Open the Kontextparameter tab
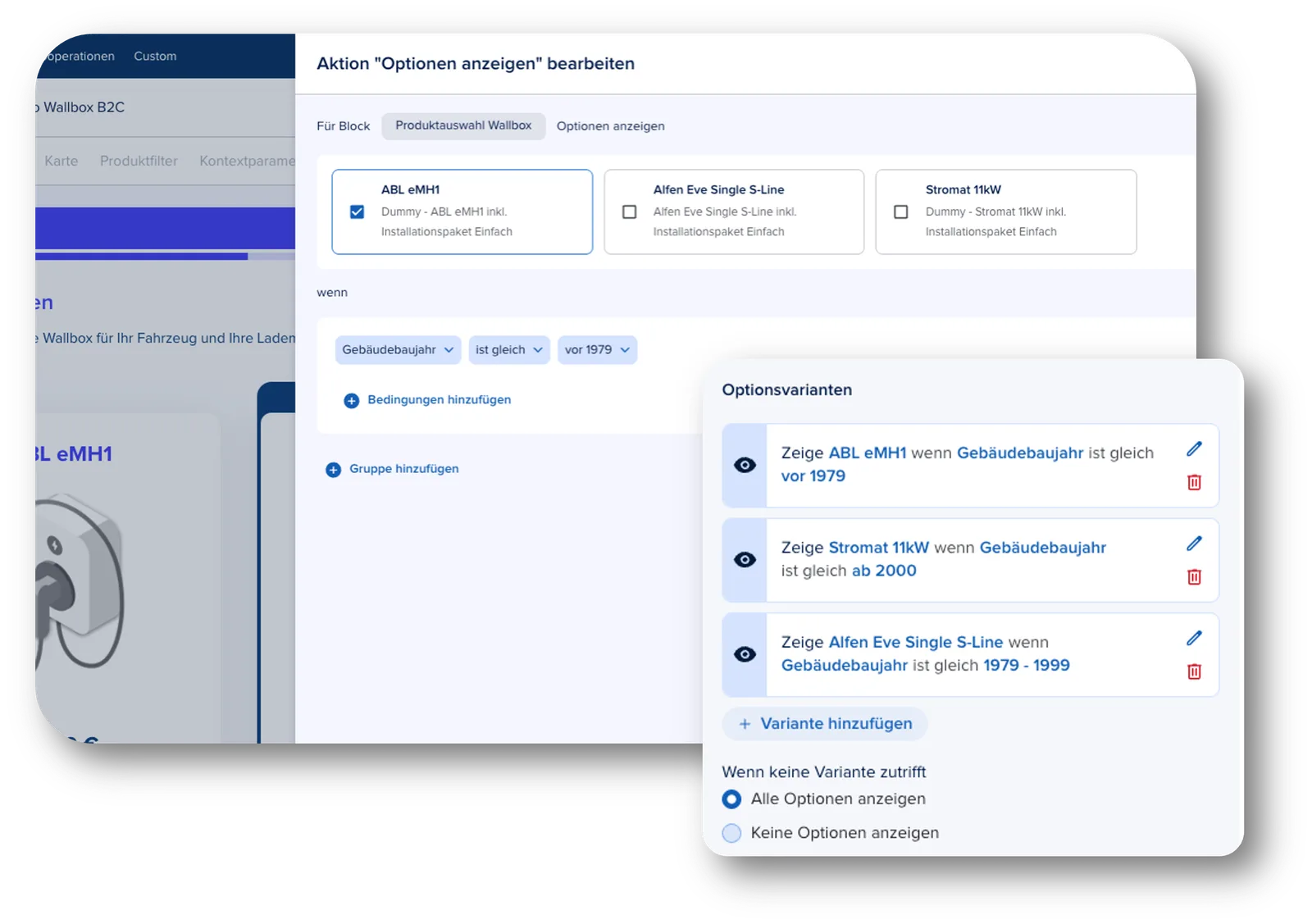The image size is (1312, 924). tap(247, 161)
